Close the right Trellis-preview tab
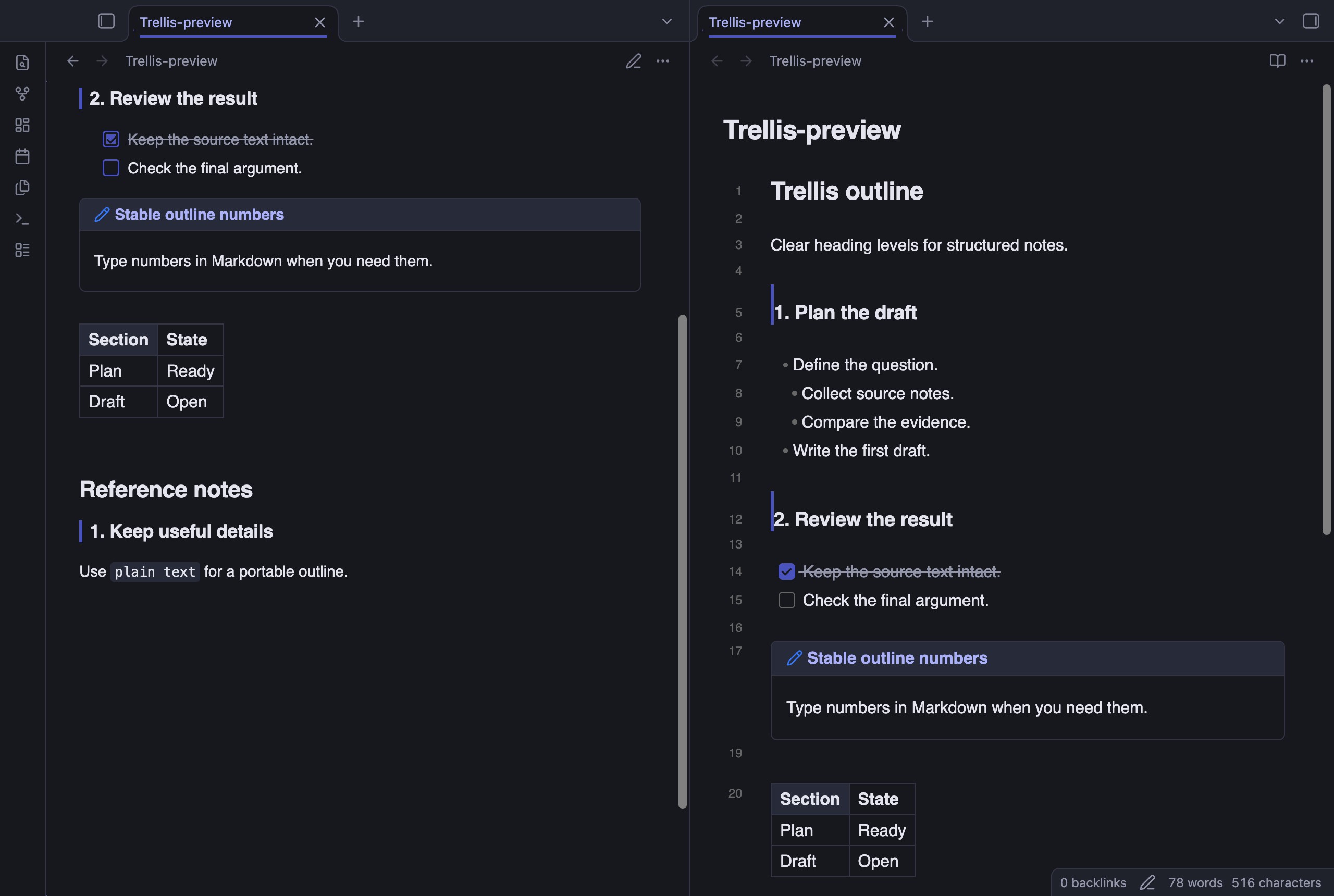 pos(889,22)
